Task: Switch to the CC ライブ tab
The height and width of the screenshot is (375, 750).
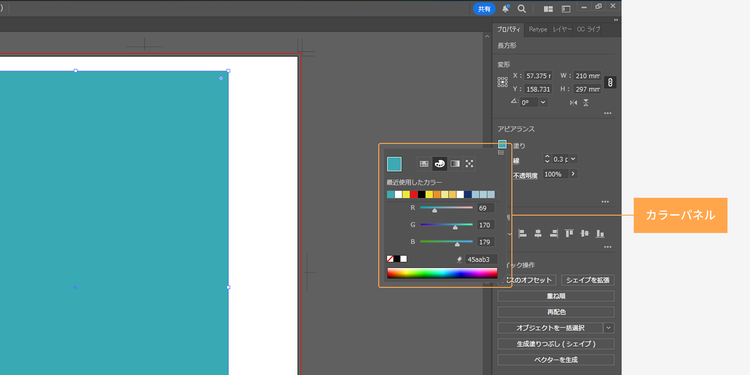Action: (588, 29)
